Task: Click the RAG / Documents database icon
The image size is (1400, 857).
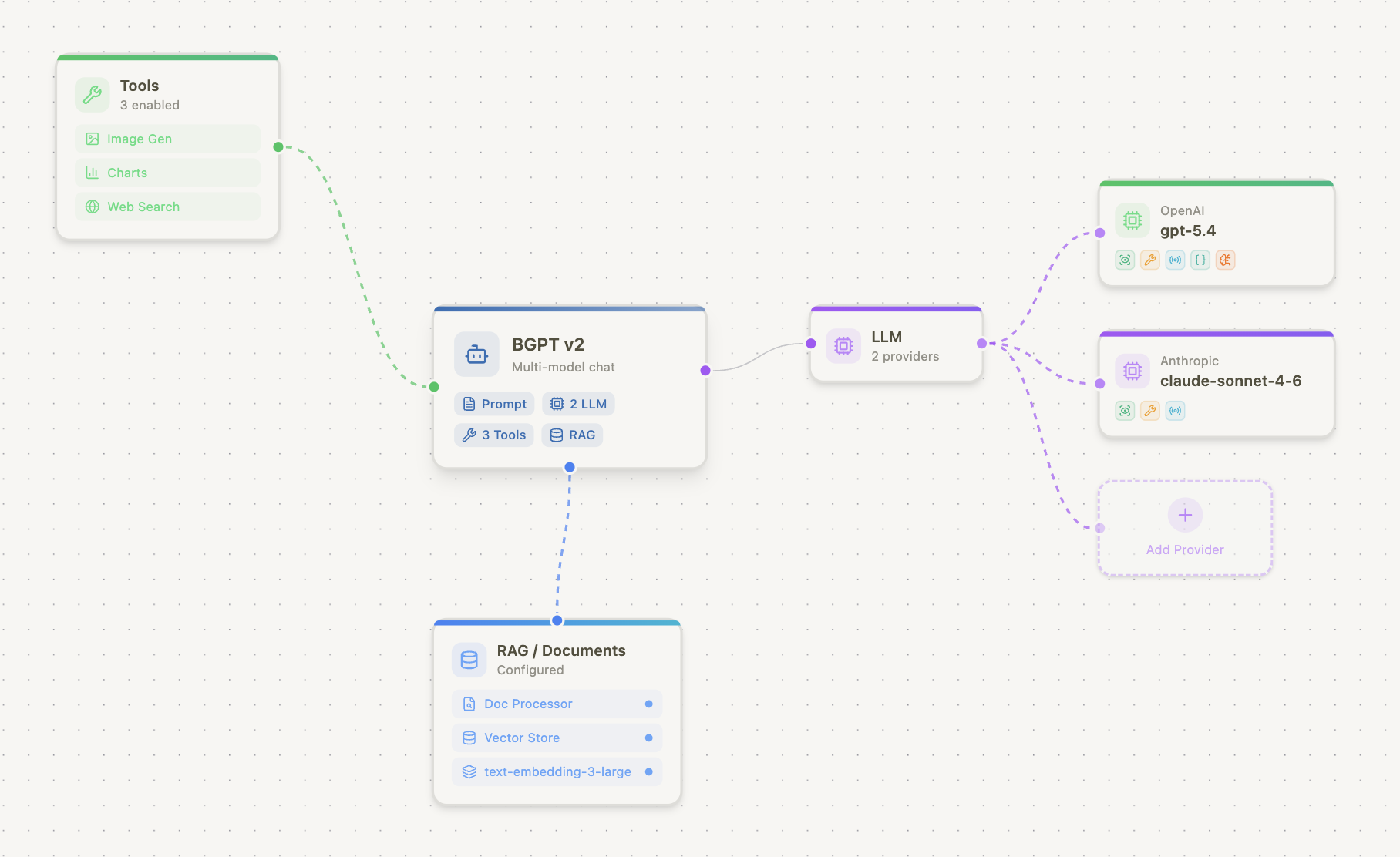Action: coord(469,660)
